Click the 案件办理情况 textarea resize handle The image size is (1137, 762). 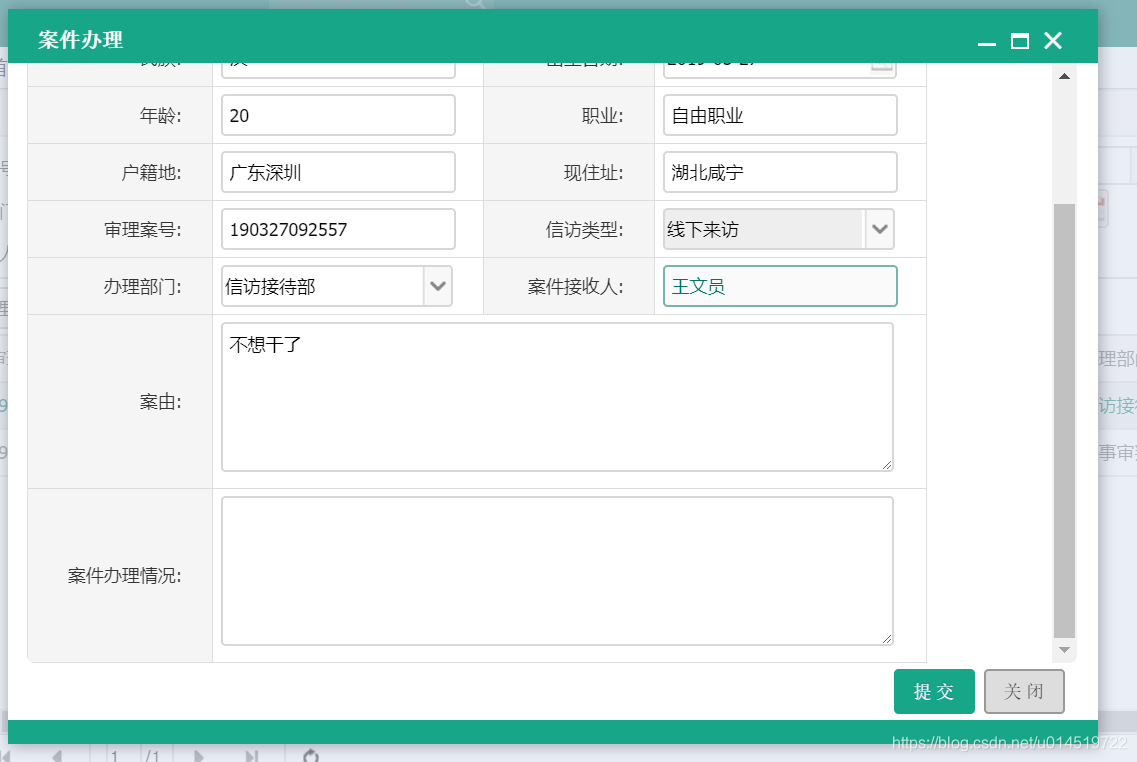click(887, 639)
